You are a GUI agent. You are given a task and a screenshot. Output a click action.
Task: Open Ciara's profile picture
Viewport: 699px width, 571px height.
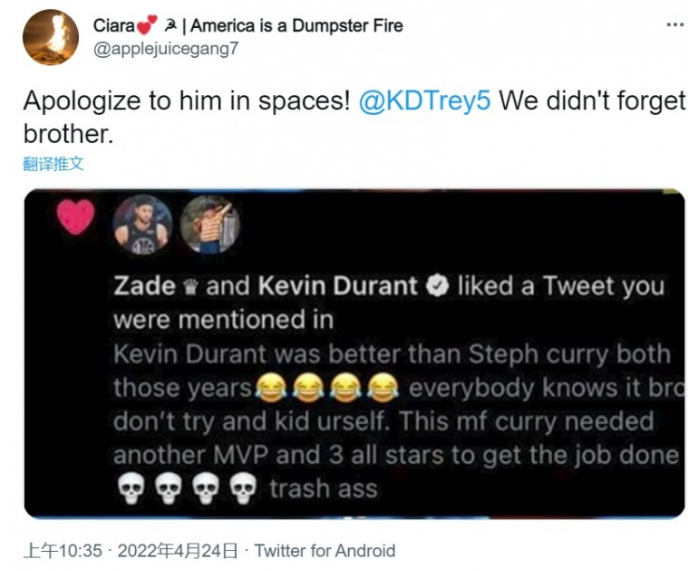click(51, 37)
